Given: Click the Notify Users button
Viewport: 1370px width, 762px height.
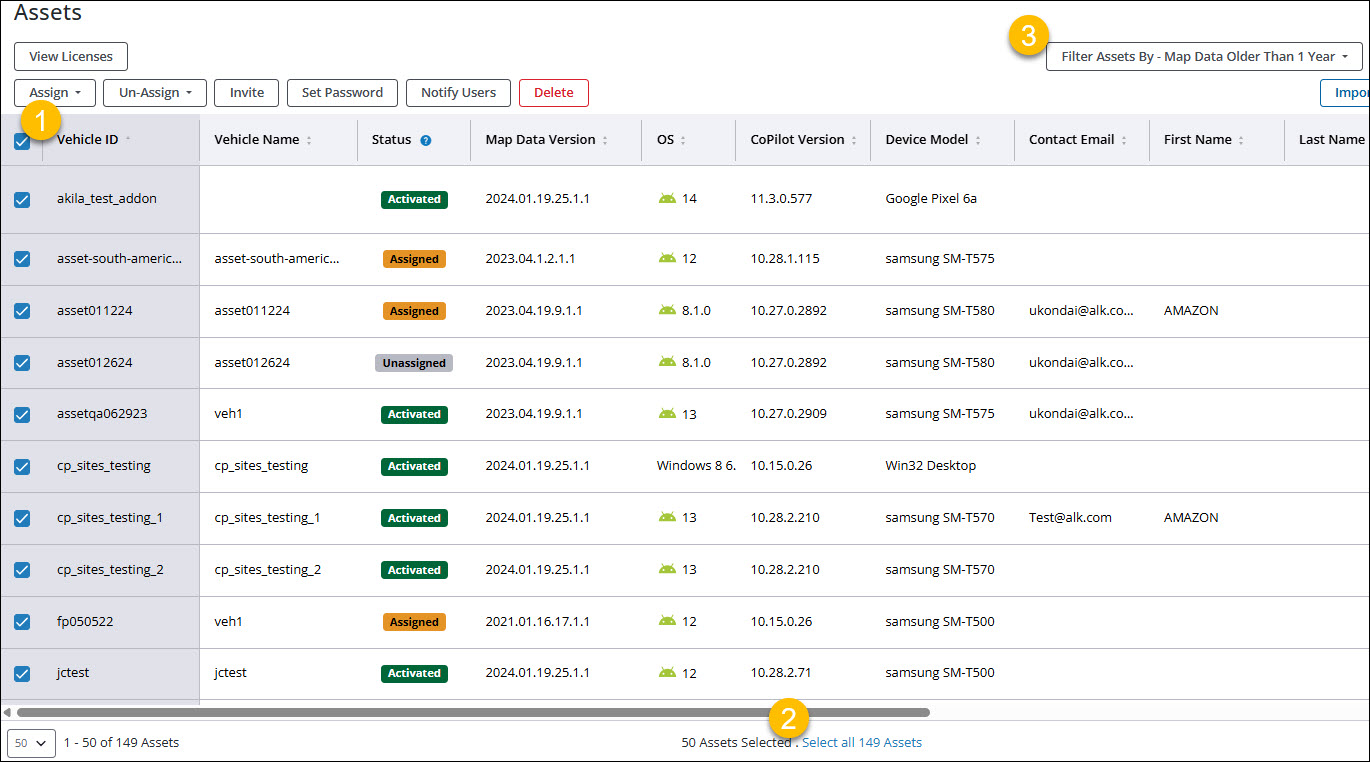Looking at the screenshot, I should click(x=458, y=92).
